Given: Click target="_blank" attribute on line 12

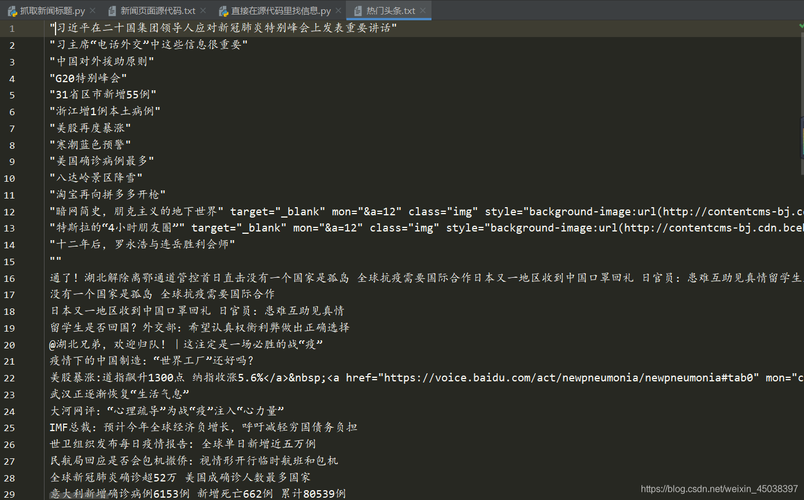Looking at the screenshot, I should [277, 211].
